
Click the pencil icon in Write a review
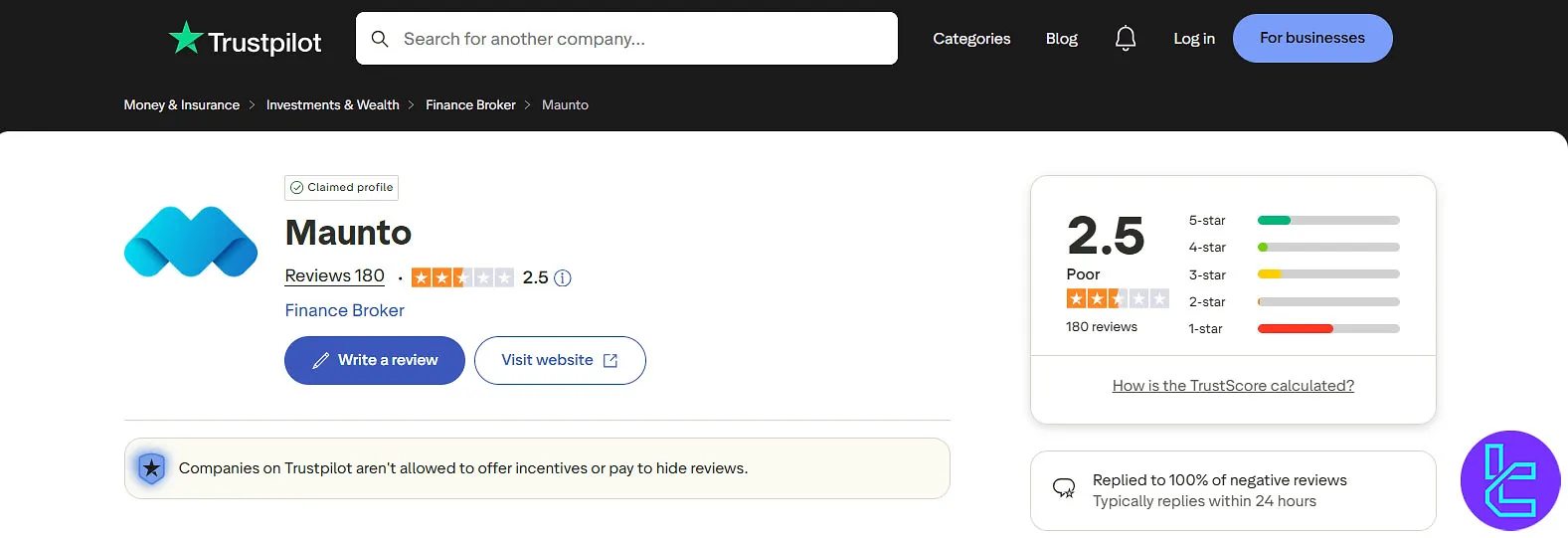(321, 361)
